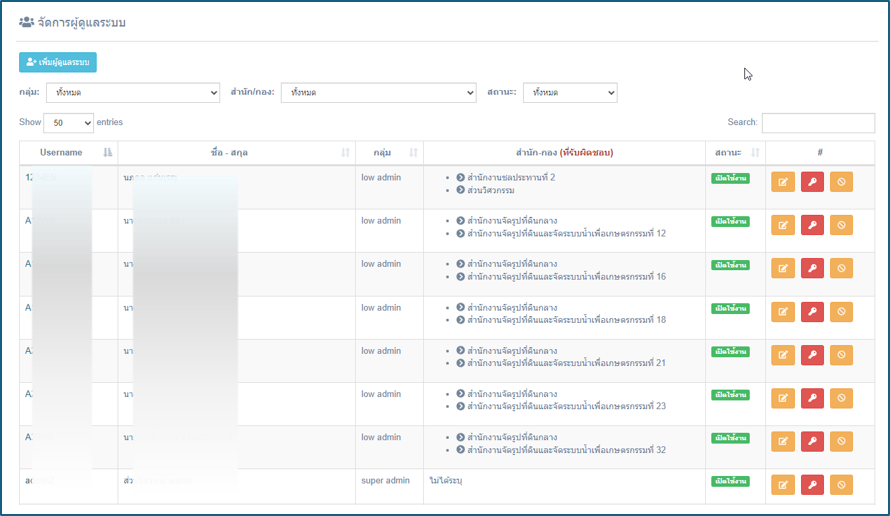
Task: Sort by ชื่อ - สกุล column
Action: click(x=237, y=153)
